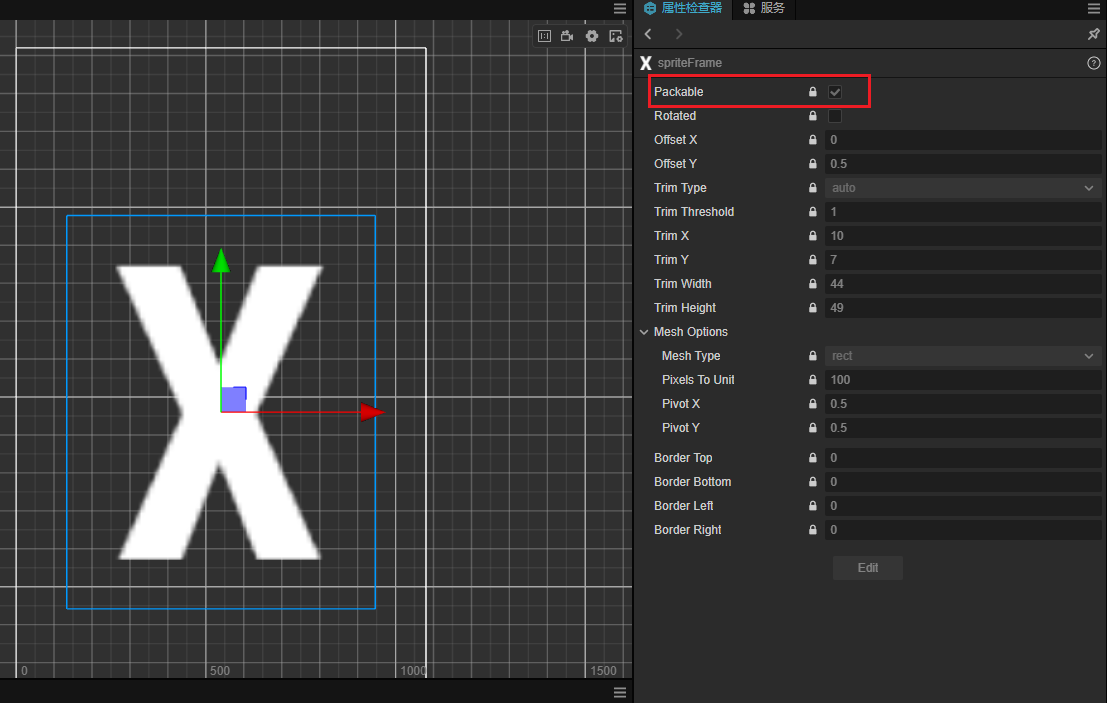Open the scene gear settings icon
Screen dimensions: 1107x703
point(592,36)
